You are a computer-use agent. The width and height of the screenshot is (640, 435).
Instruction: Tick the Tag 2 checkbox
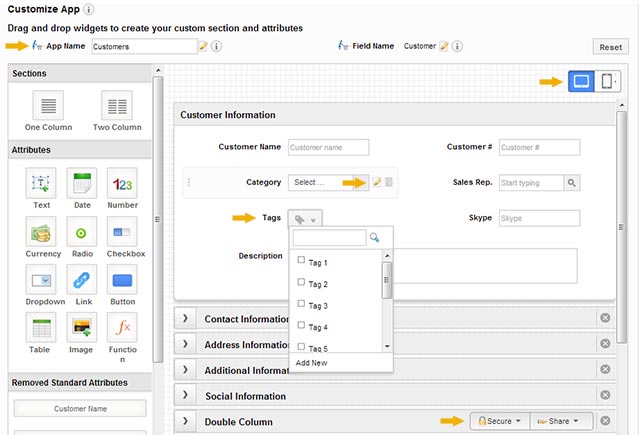(x=302, y=284)
